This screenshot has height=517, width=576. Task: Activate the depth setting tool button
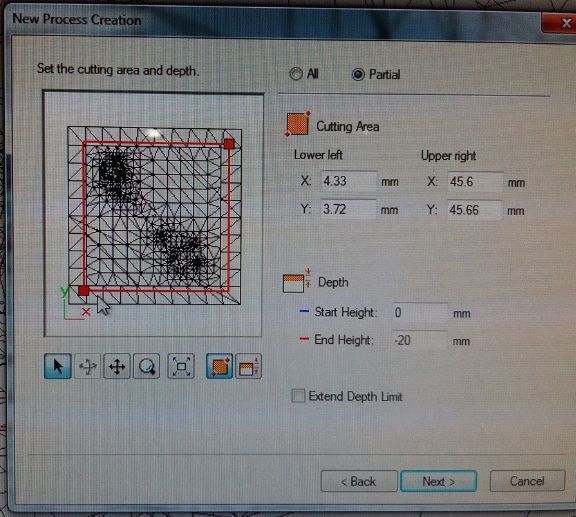pos(249,366)
